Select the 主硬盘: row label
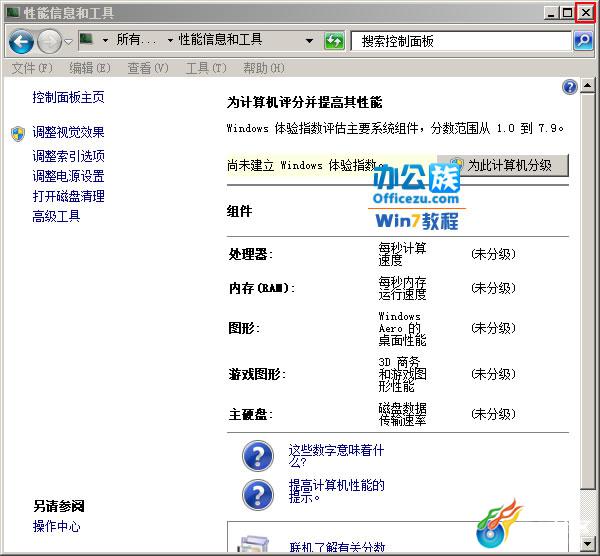Viewport: 600px width, 556px height. pyautogui.click(x=251, y=414)
